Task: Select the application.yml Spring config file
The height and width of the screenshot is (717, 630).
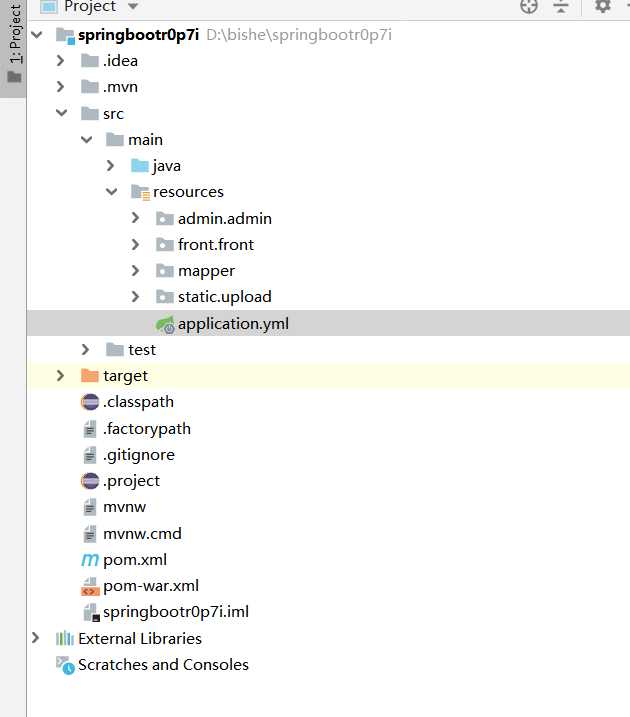Action: click(232, 324)
